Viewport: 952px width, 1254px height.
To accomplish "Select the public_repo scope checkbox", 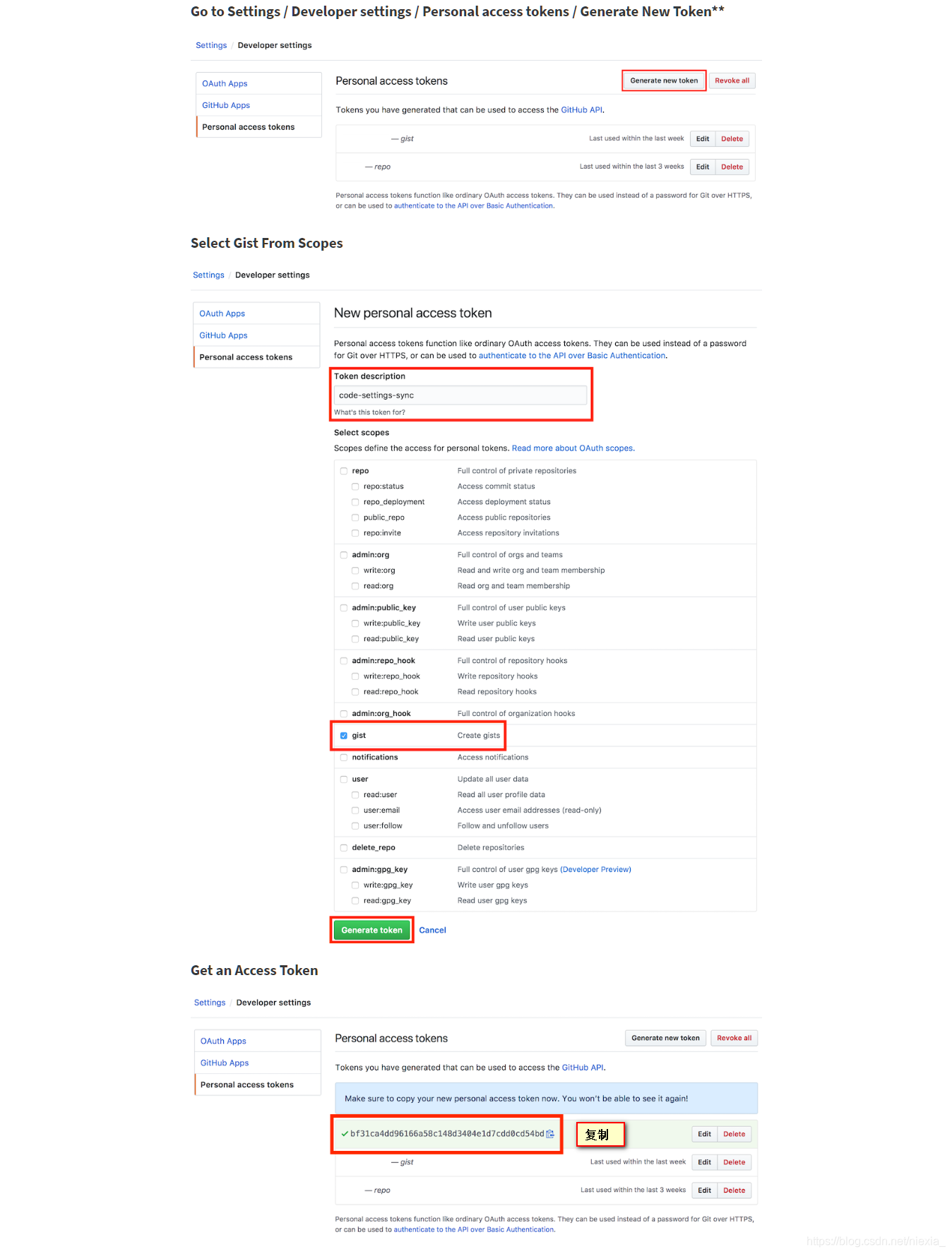I will pos(355,518).
